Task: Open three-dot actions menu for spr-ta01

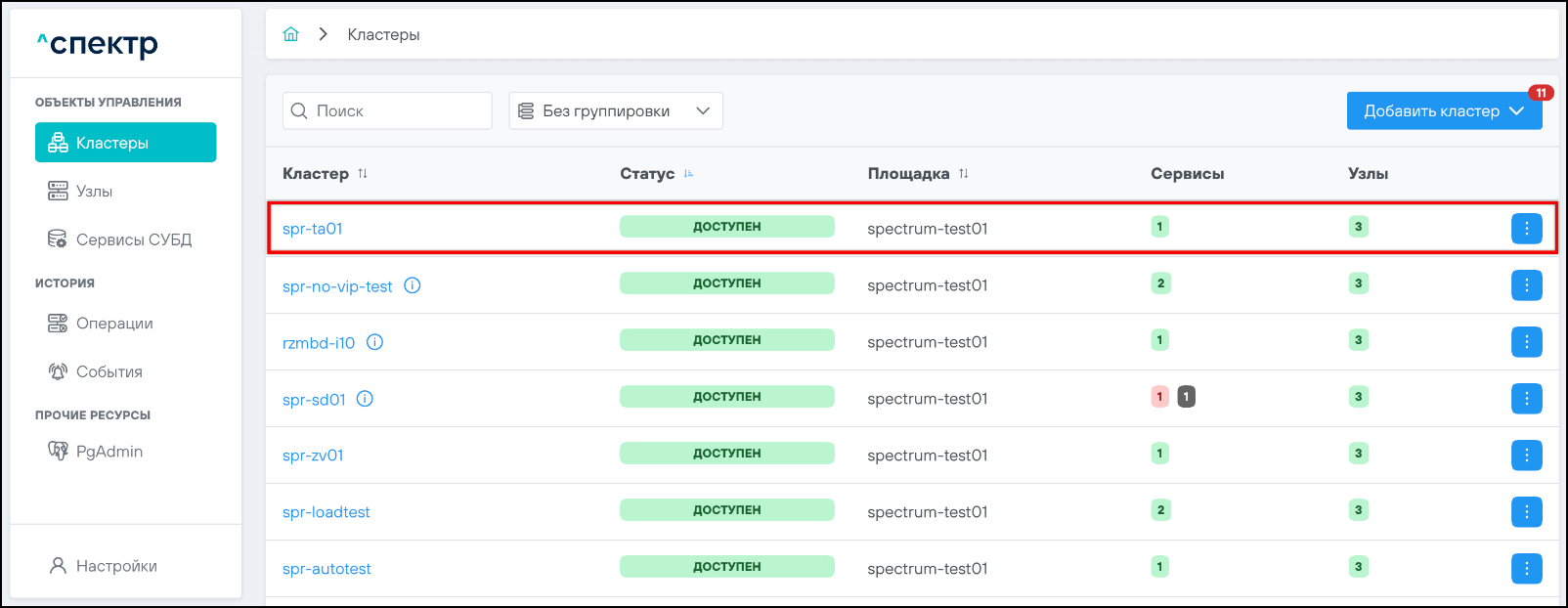Action: [x=1526, y=229]
